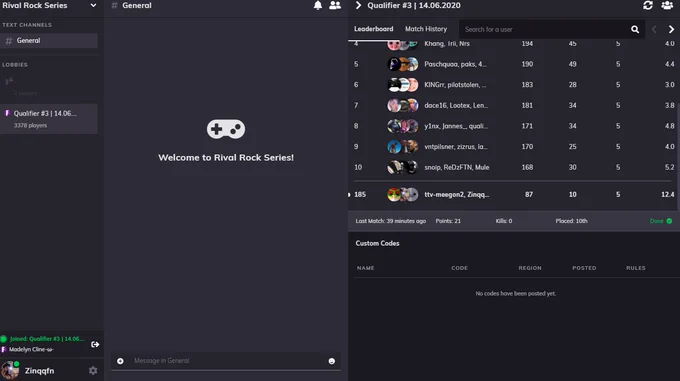Click the avatars of the rank 8 team
680x381 pixels.
[403, 126]
